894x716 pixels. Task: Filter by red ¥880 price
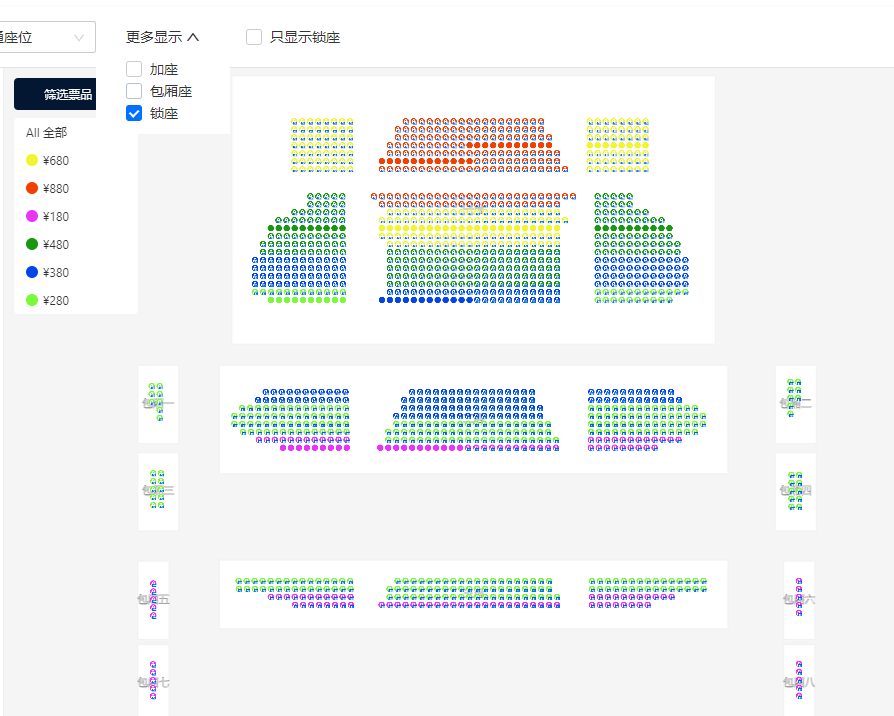point(48,189)
